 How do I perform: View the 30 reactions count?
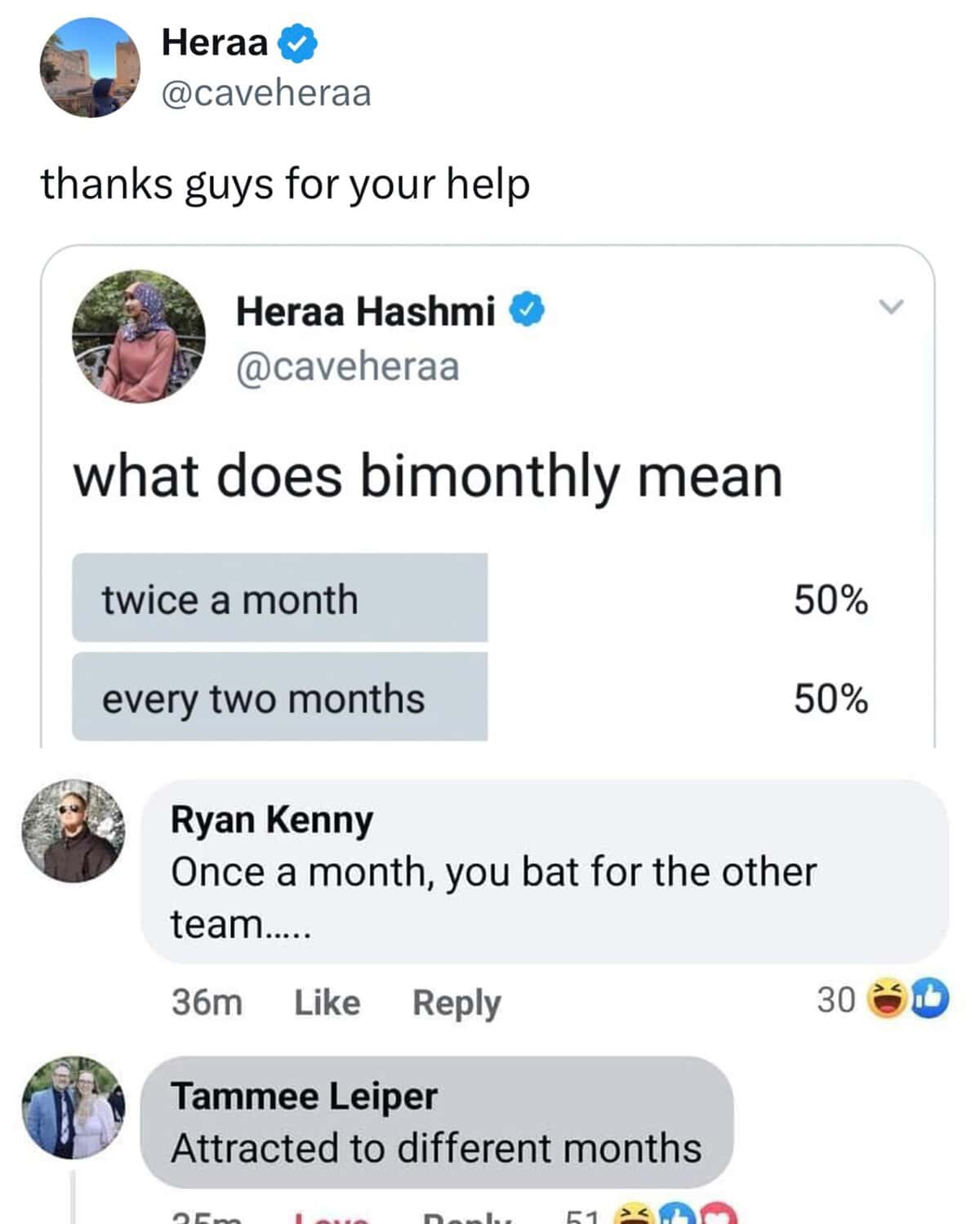[835, 999]
